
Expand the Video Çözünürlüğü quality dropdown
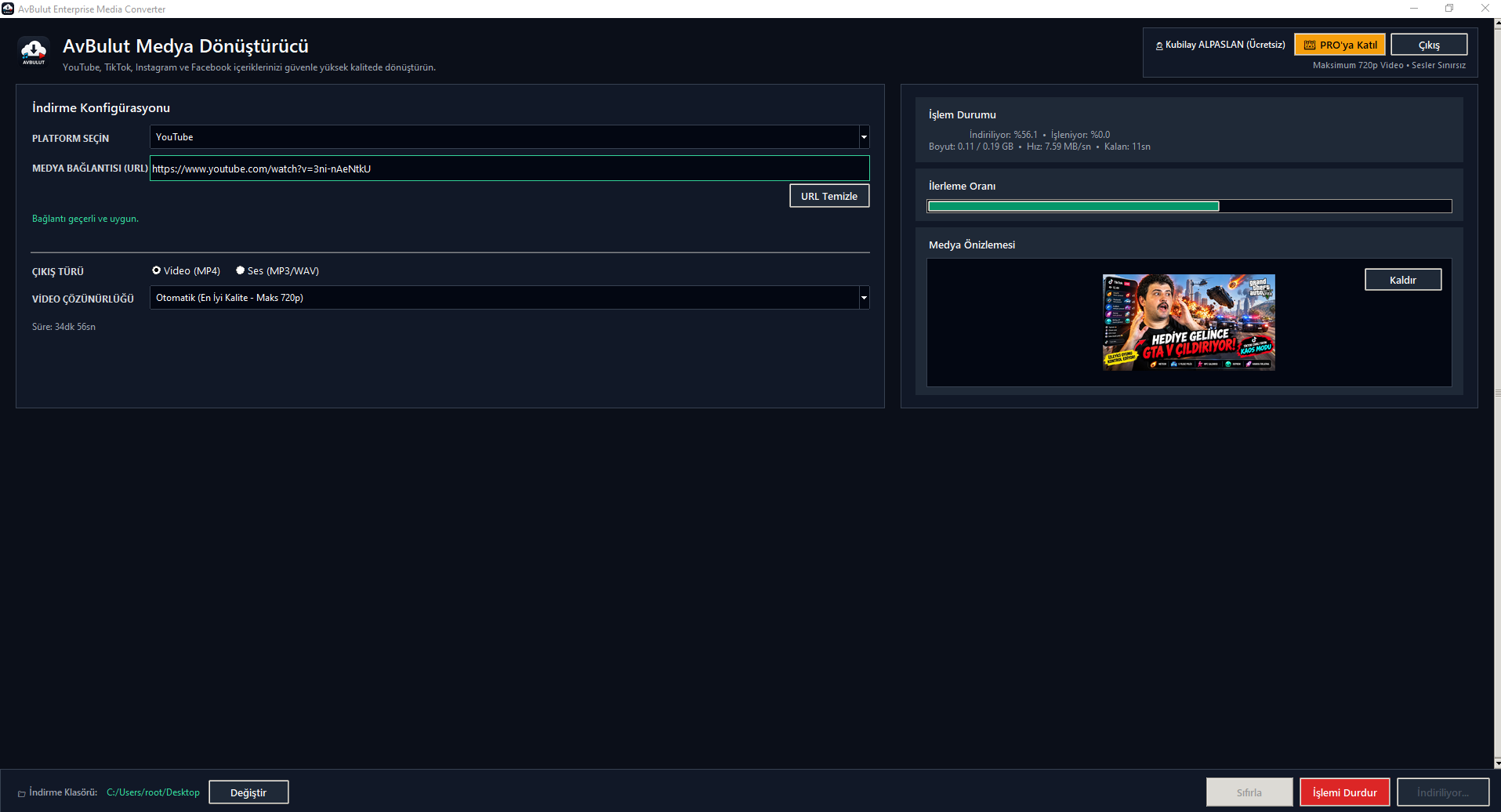tap(509, 297)
